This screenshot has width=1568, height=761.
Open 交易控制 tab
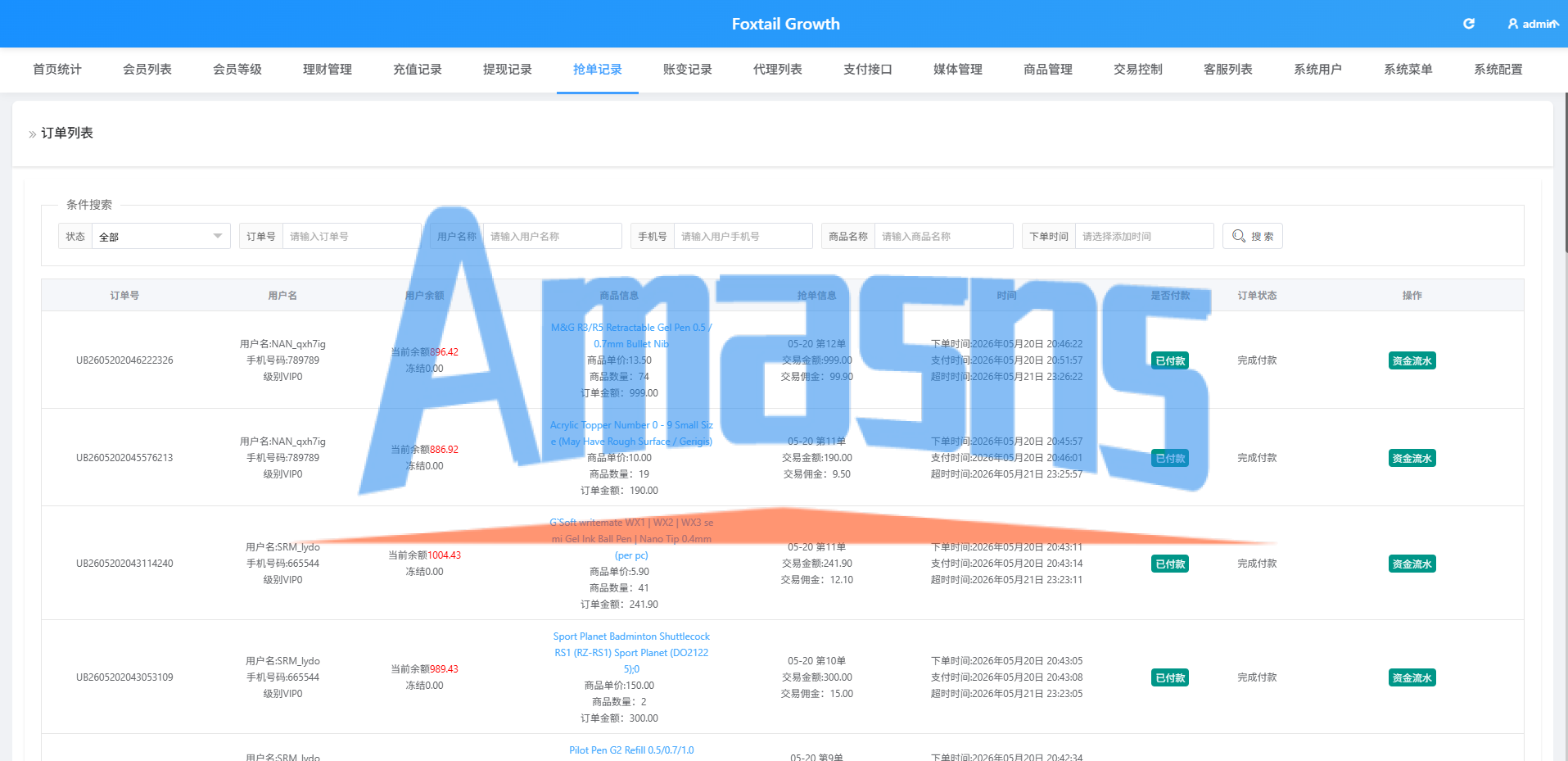click(x=1138, y=70)
